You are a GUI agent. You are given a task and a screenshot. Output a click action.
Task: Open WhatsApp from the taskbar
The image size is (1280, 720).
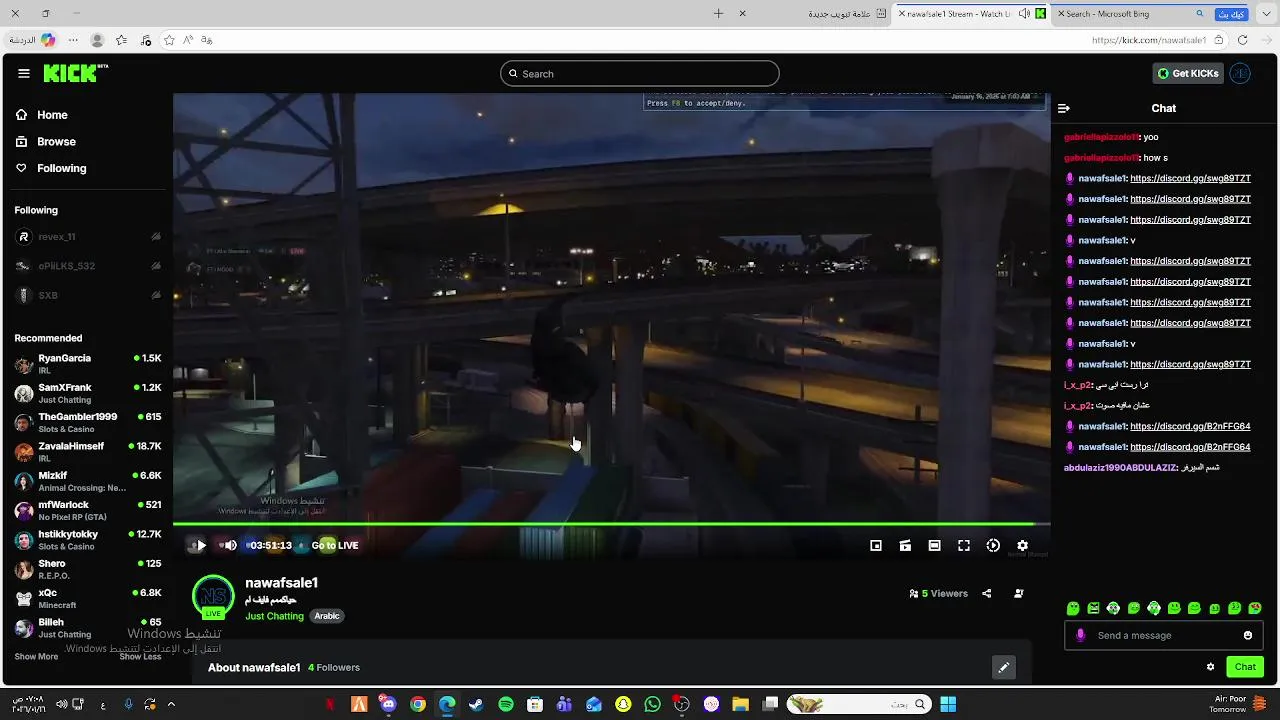(x=653, y=704)
